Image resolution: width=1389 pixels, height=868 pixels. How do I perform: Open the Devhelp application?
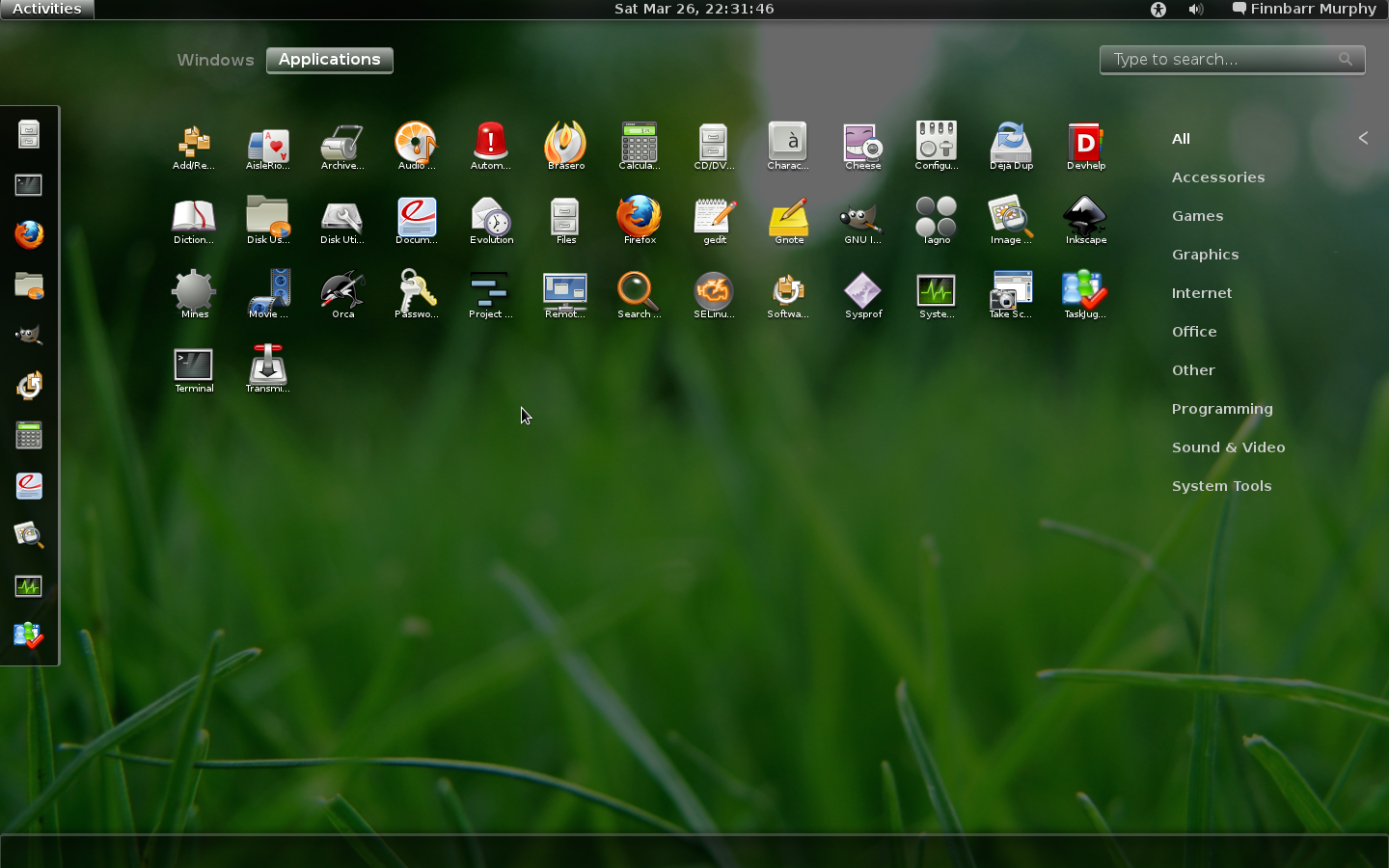pos(1085,145)
